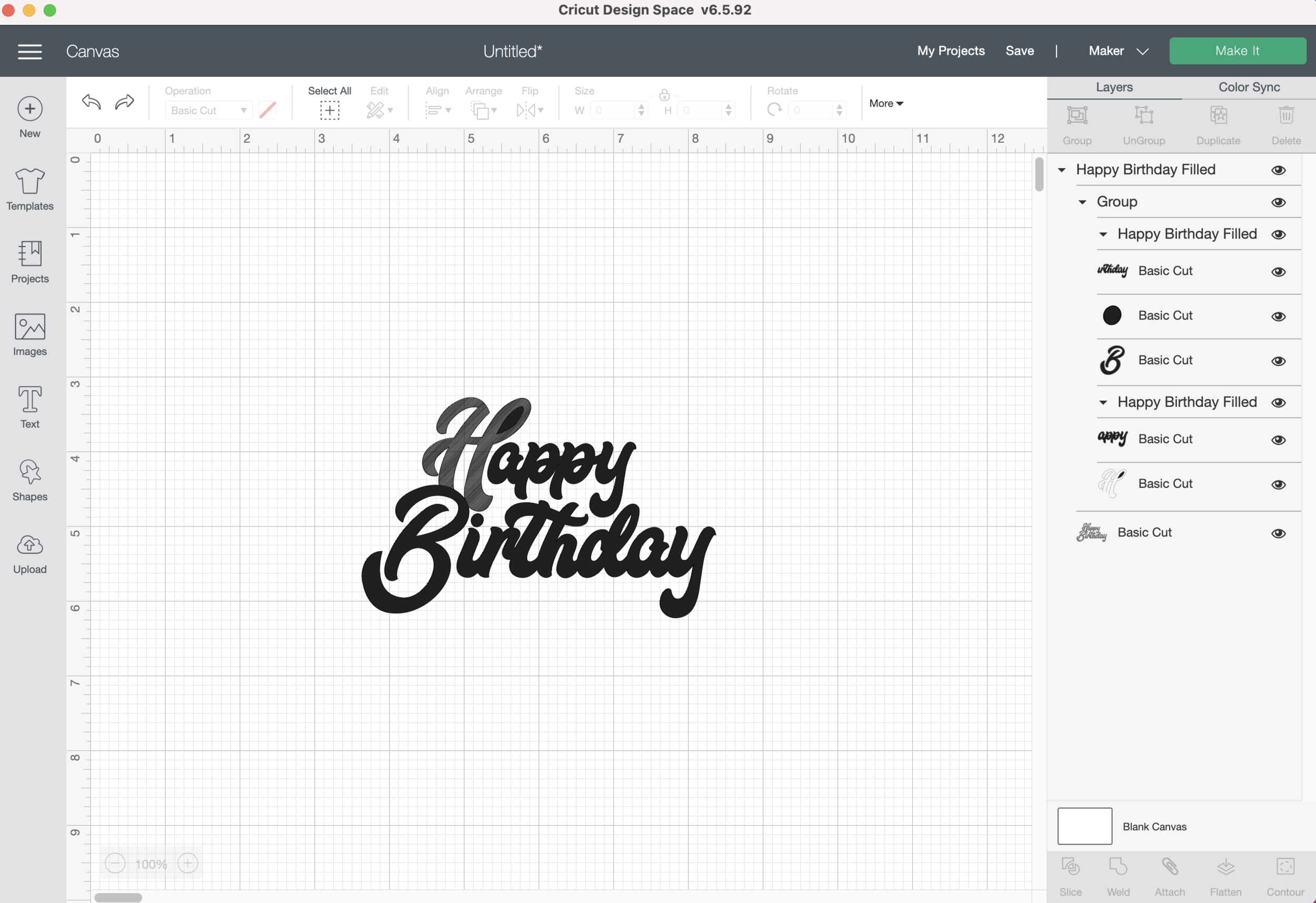Expand the More toolbar menu

pyautogui.click(x=885, y=103)
